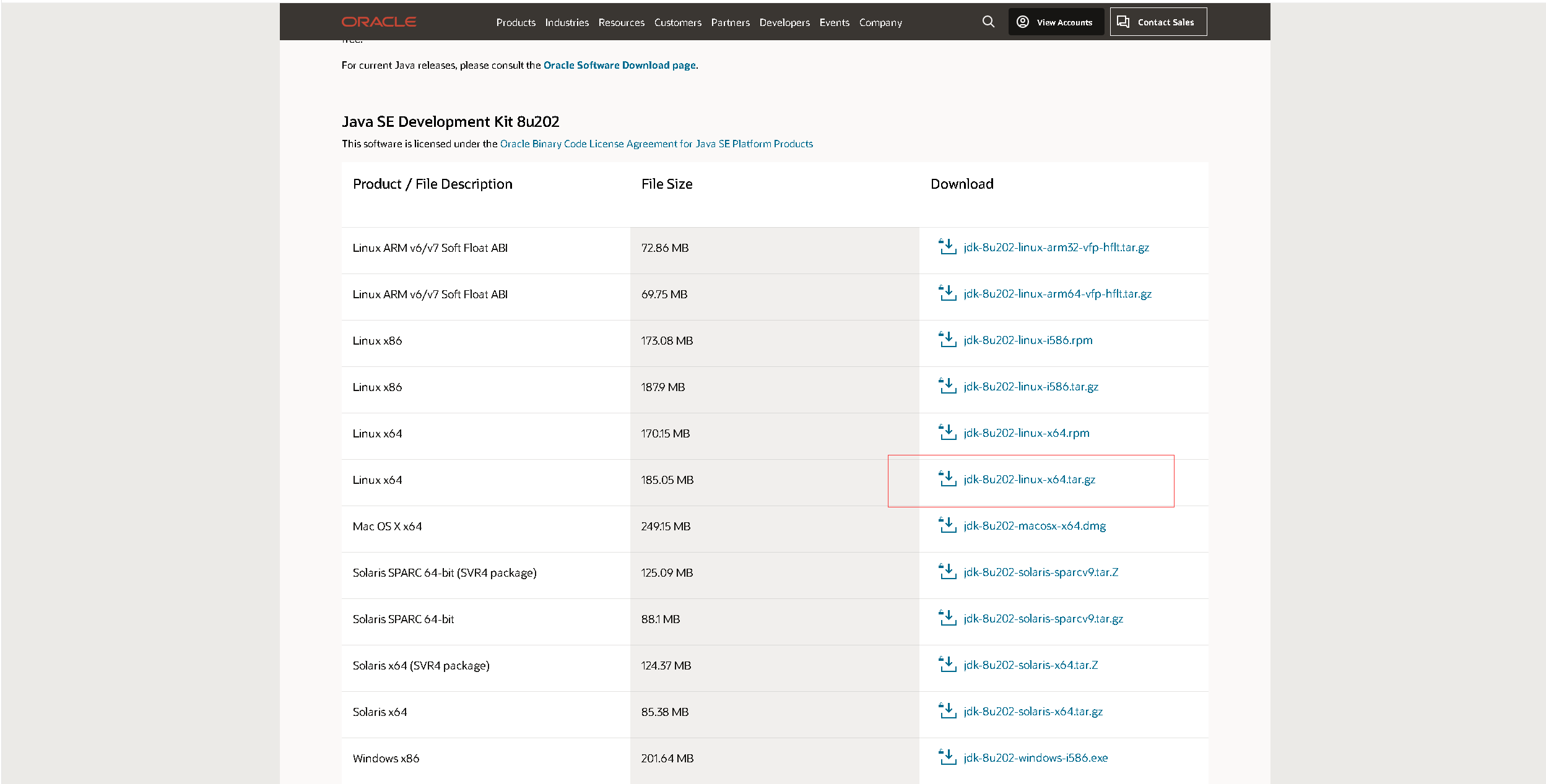Click download icon for solaris-x64.tar.gz

947,711
